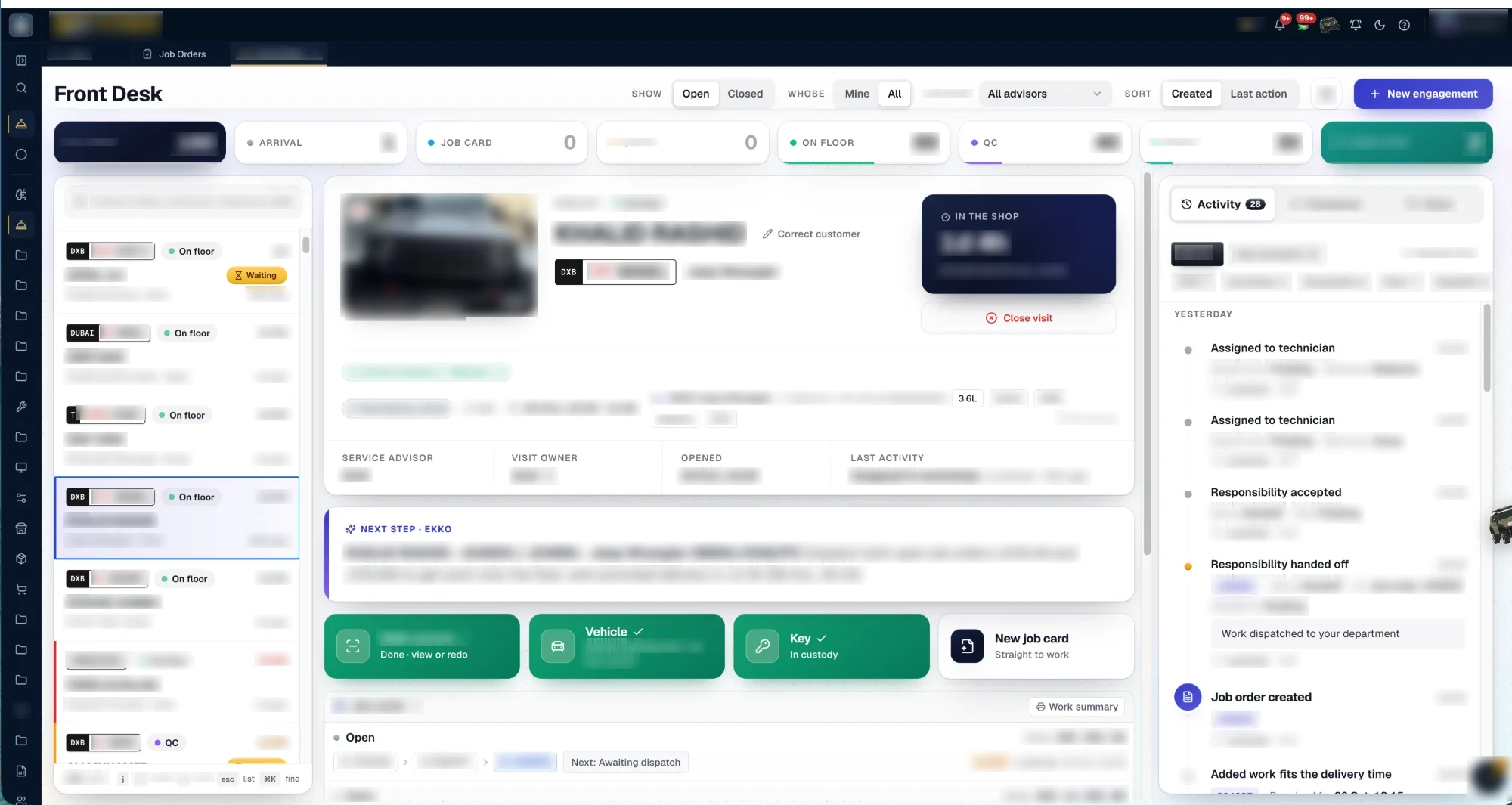Click the car icon on Vehicle card
Screen dimensions: 1512x805
[558, 646]
